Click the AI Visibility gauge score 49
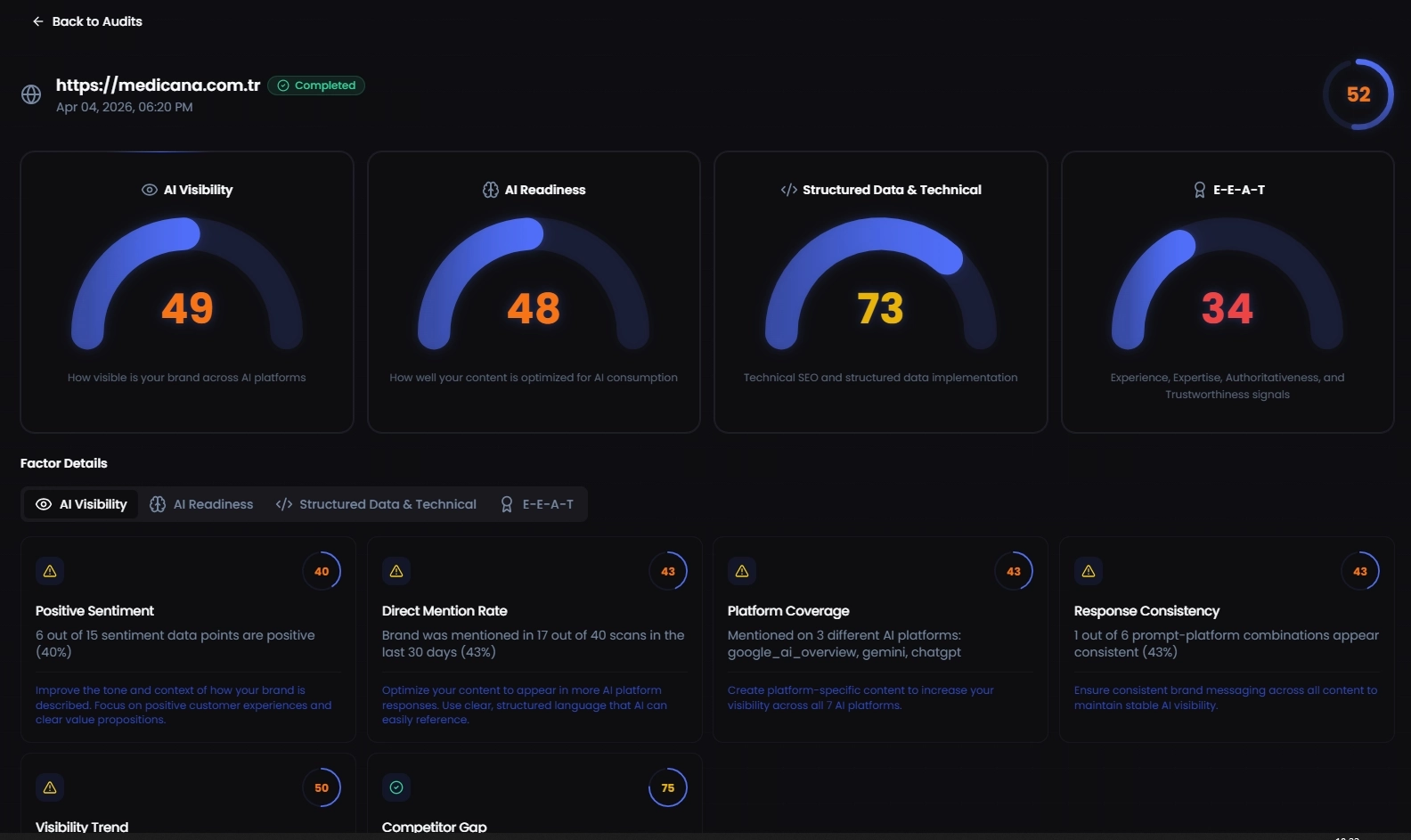 coord(187,308)
